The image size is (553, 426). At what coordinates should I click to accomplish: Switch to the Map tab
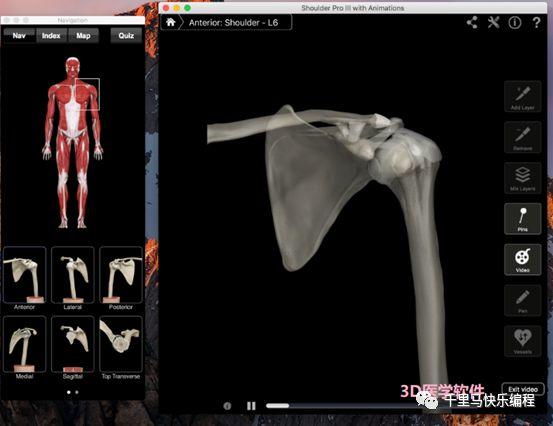[83, 36]
